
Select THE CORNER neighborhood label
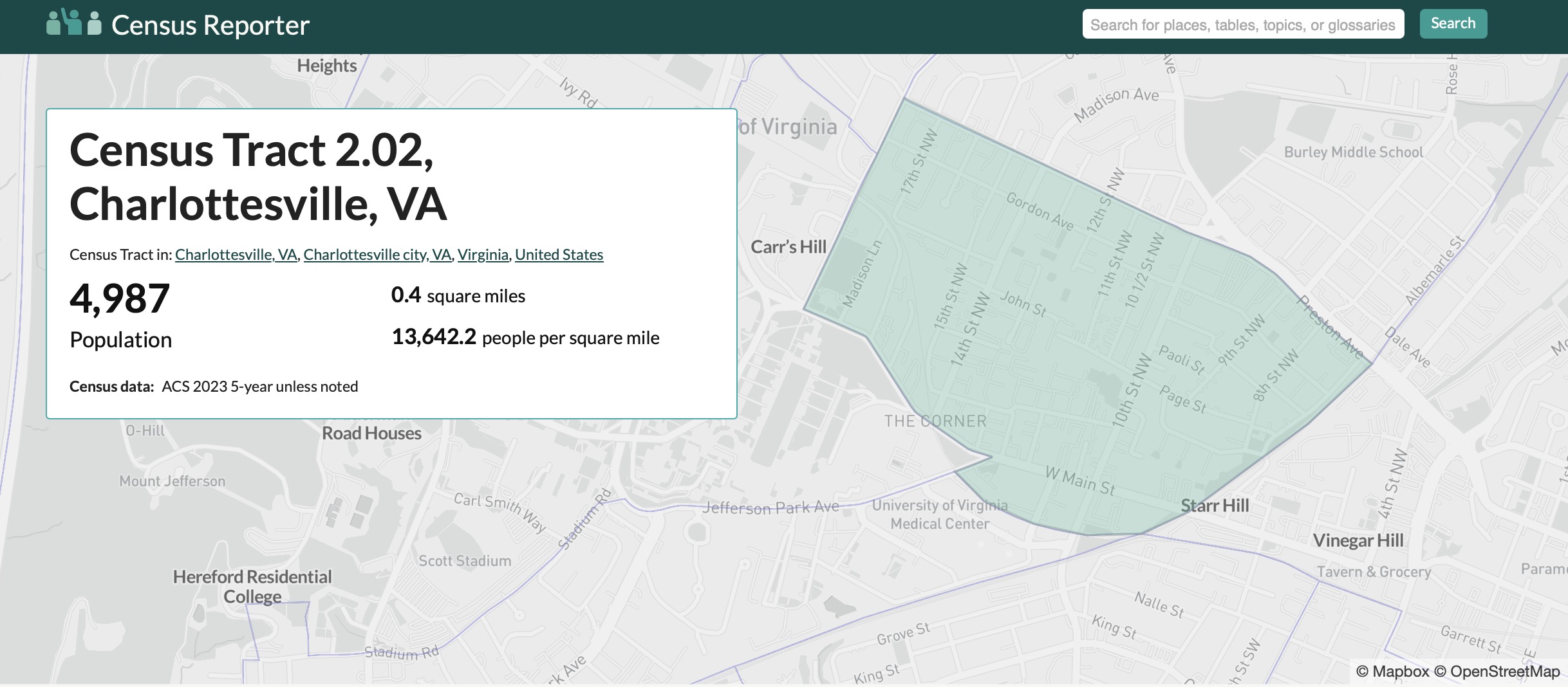point(935,421)
